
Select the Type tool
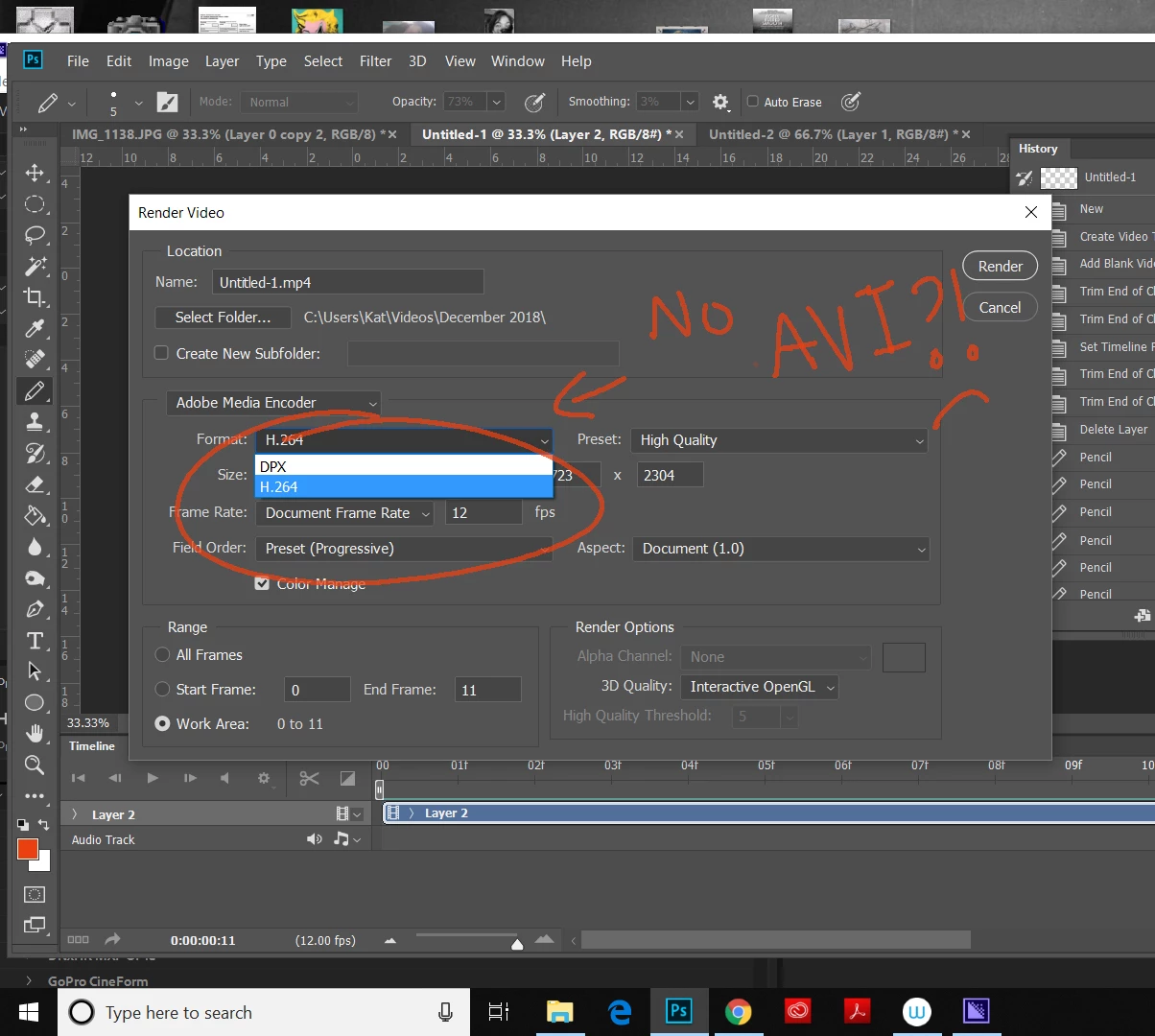35,640
